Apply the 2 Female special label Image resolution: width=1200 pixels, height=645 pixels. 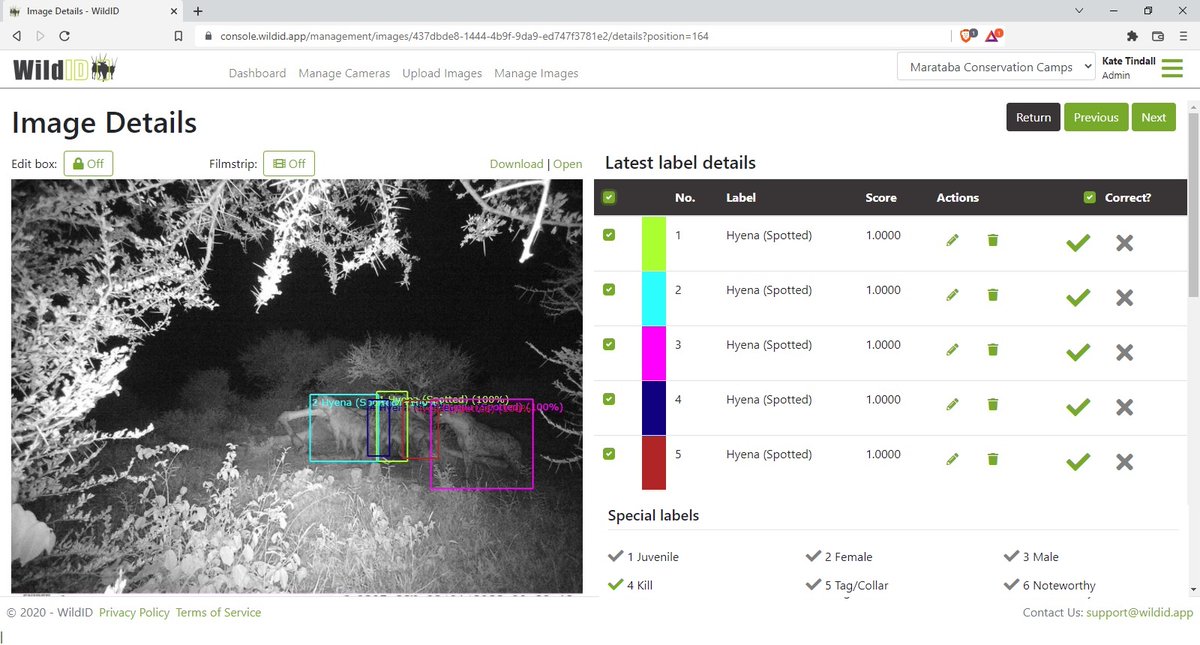pos(840,557)
